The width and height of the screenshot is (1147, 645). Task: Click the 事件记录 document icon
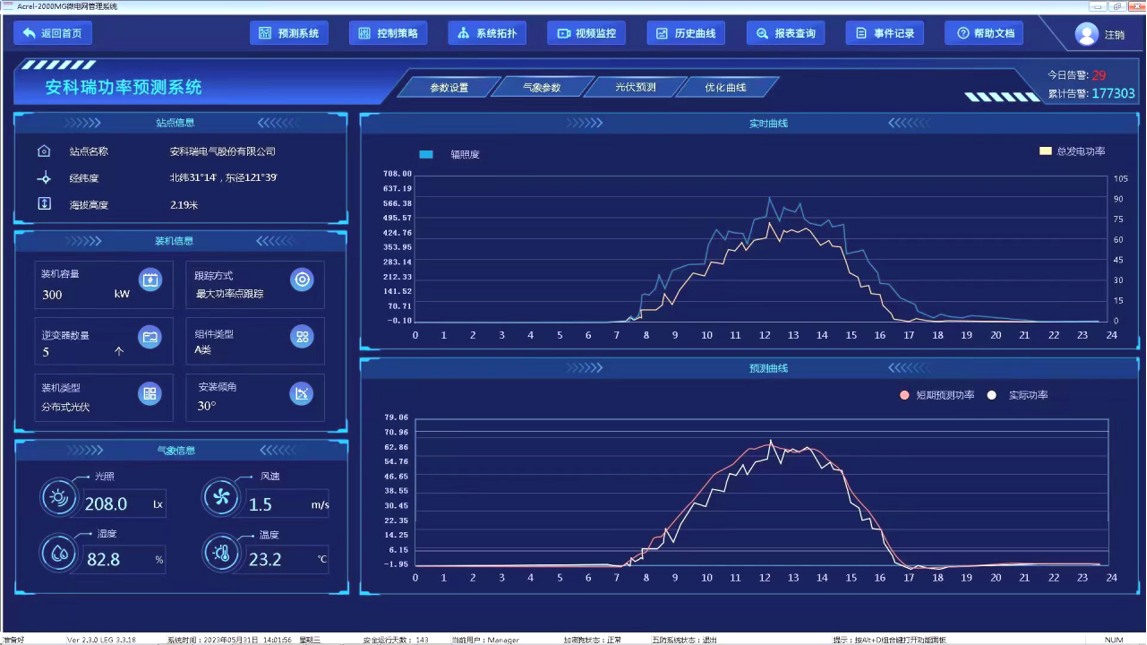[861, 33]
